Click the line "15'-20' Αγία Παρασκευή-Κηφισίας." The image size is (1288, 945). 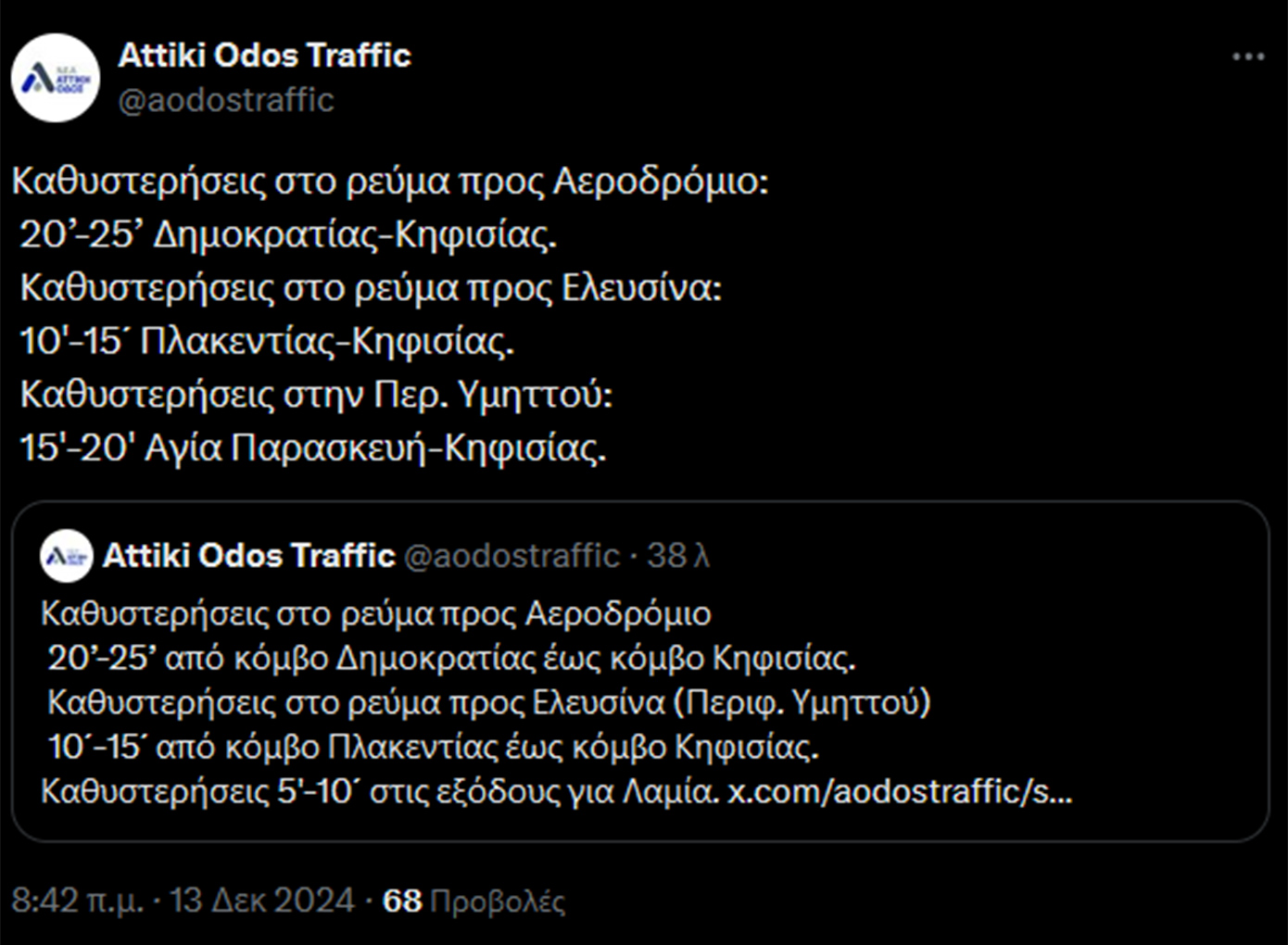coord(313,448)
